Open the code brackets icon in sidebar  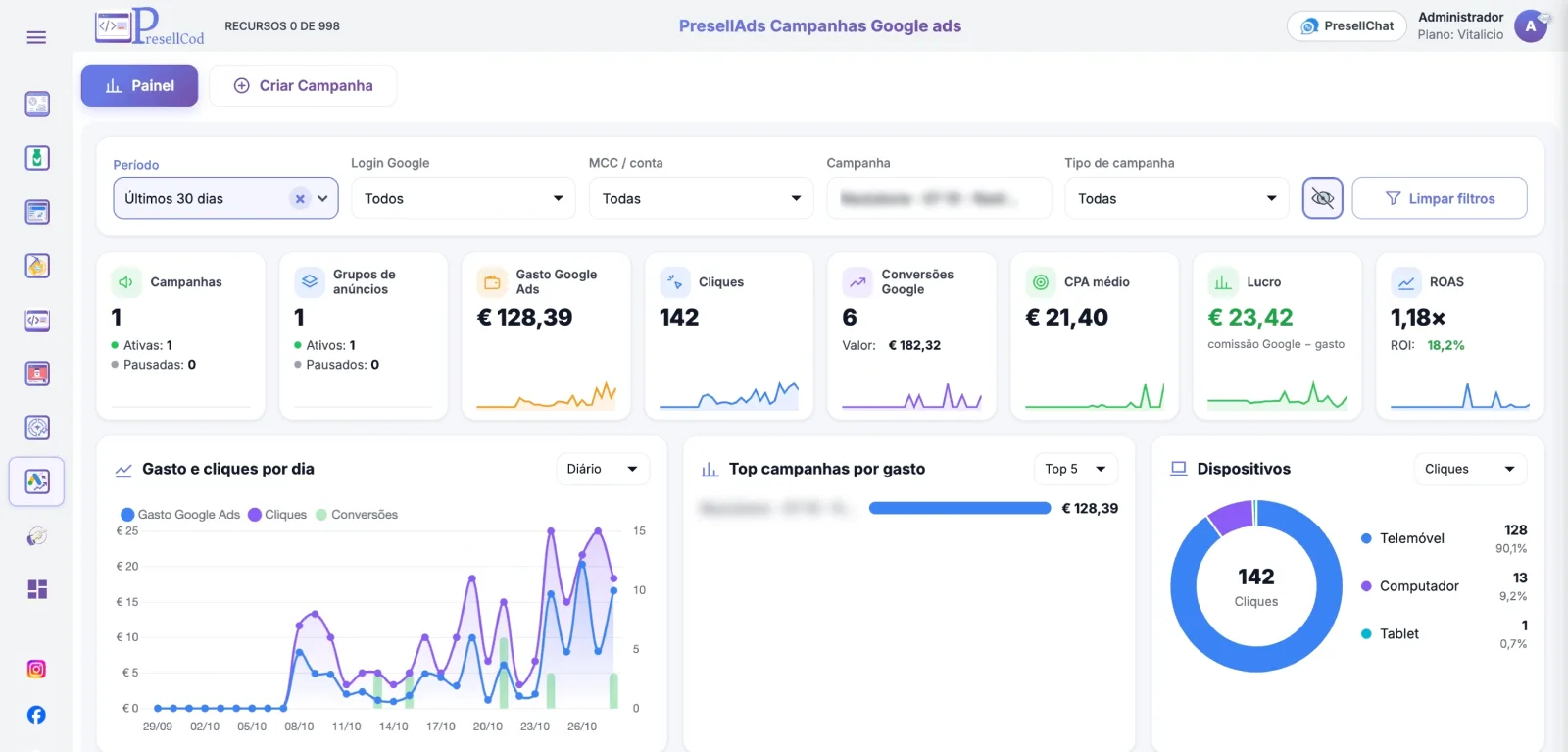pyautogui.click(x=37, y=320)
